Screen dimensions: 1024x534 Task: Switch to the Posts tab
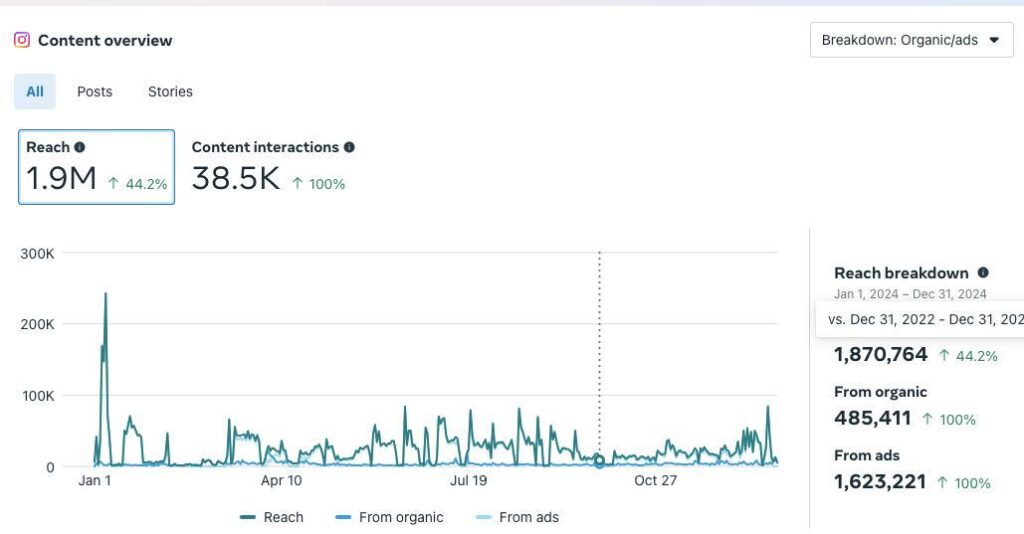click(x=95, y=91)
